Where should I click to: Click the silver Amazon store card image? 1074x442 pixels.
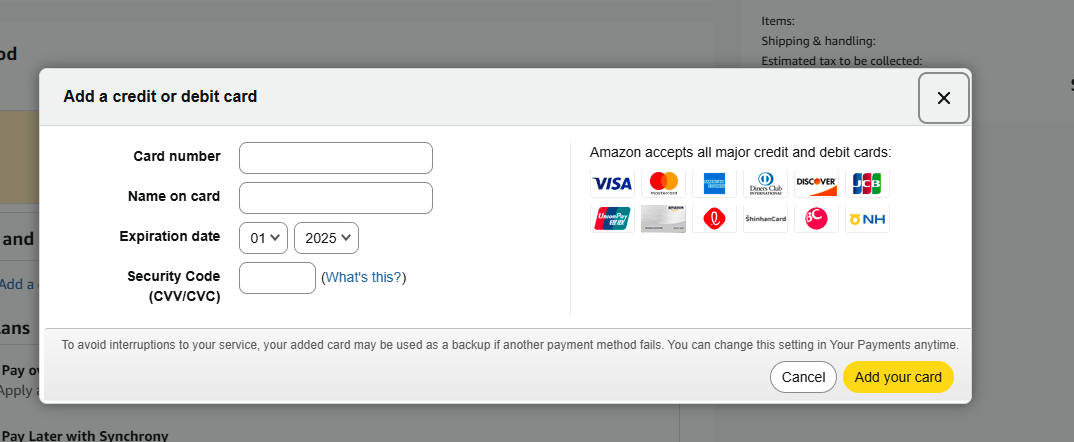pyautogui.click(x=664, y=218)
